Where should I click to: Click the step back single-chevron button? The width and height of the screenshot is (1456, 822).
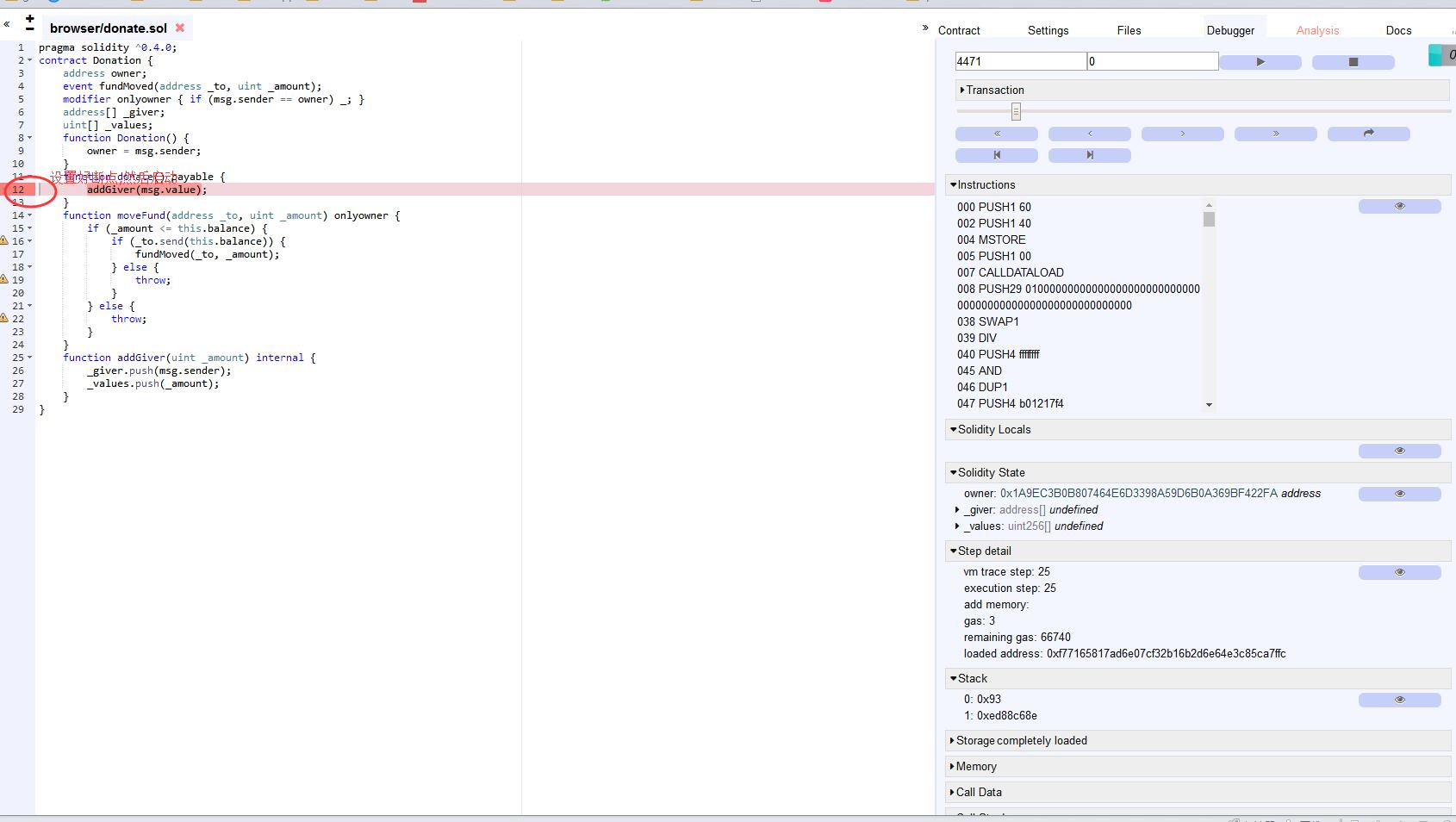click(x=1090, y=134)
